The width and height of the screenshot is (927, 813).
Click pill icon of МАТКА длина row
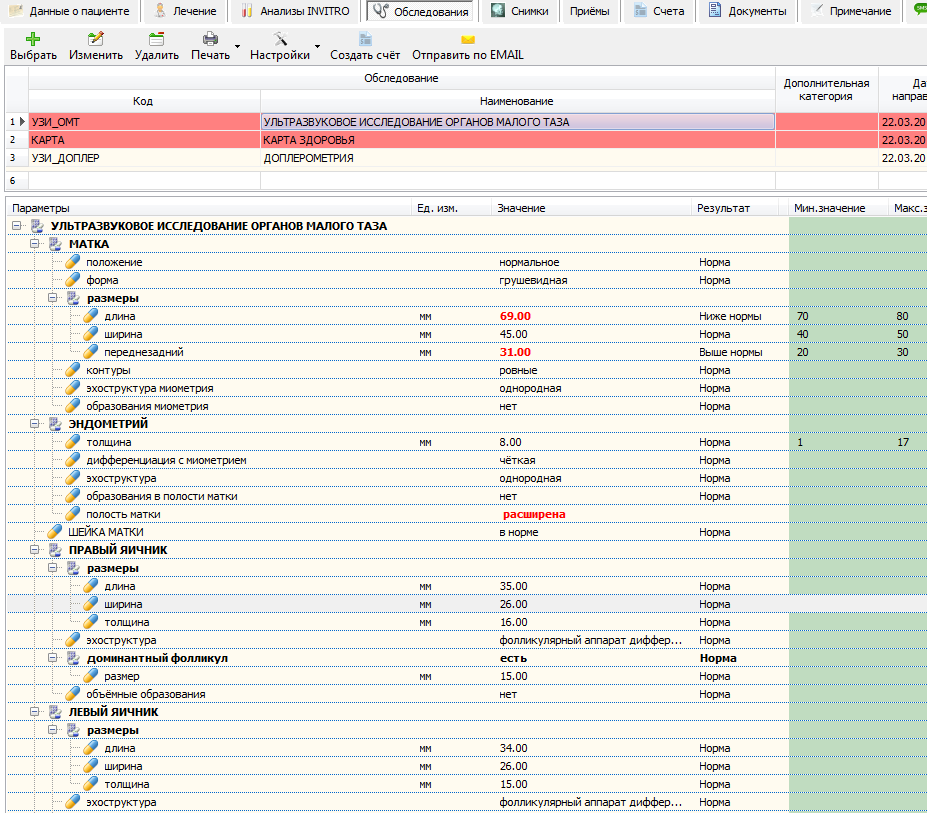tap(90, 316)
